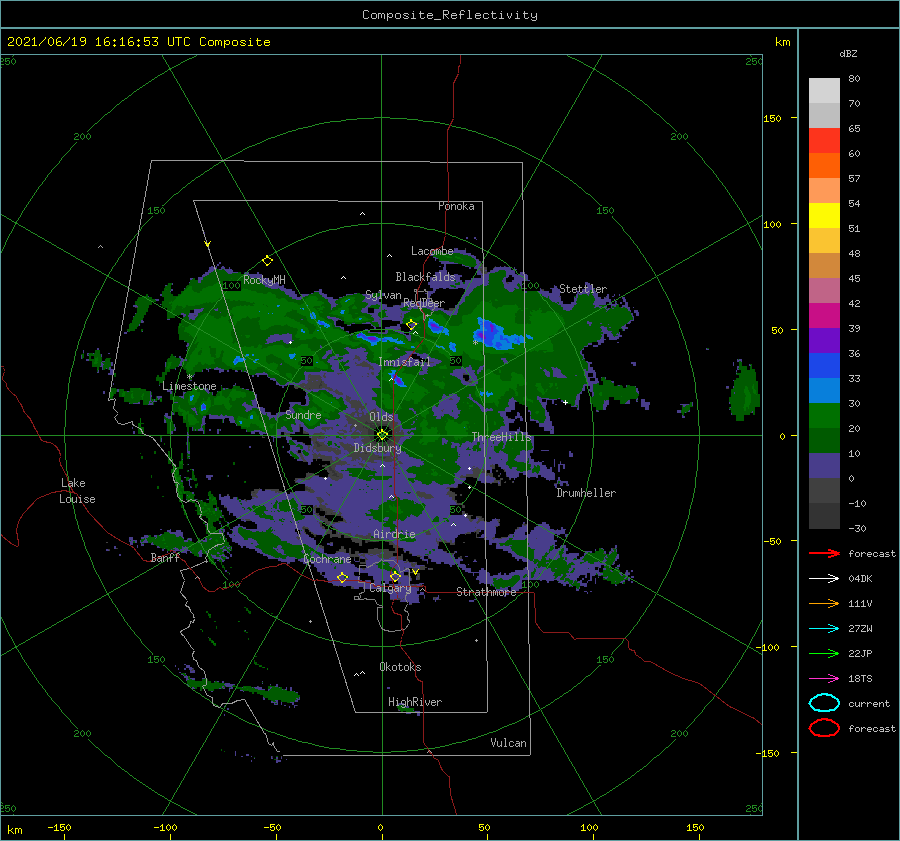Pick the magenta 42-39 dBZ color band
This screenshot has height=841, width=900.
824,316
